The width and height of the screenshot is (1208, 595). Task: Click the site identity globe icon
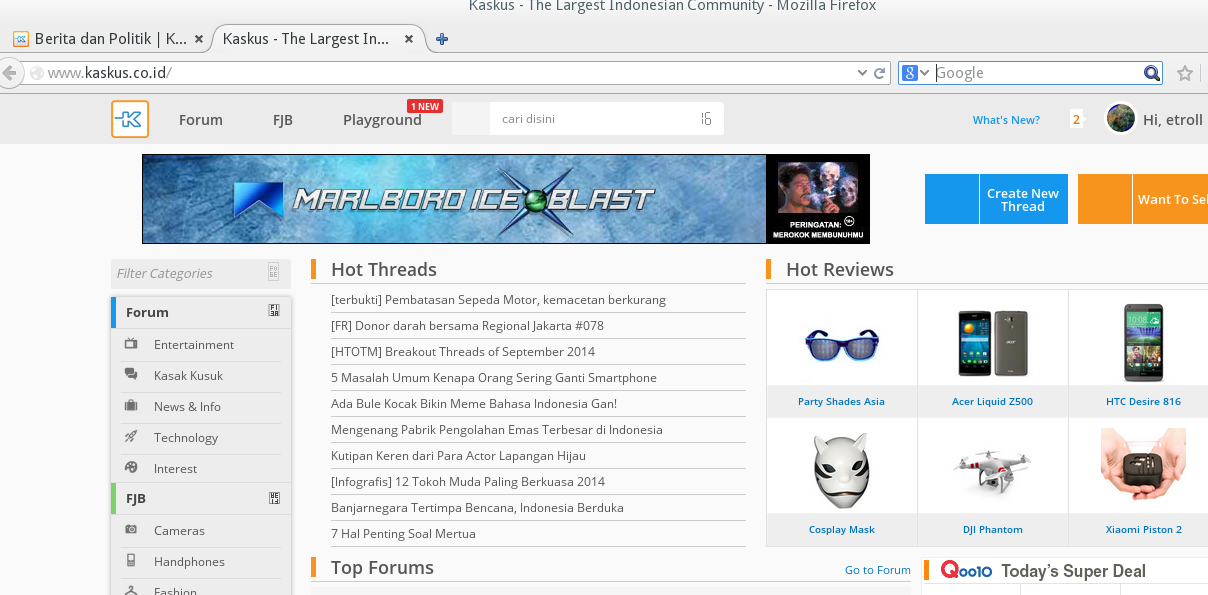37,73
